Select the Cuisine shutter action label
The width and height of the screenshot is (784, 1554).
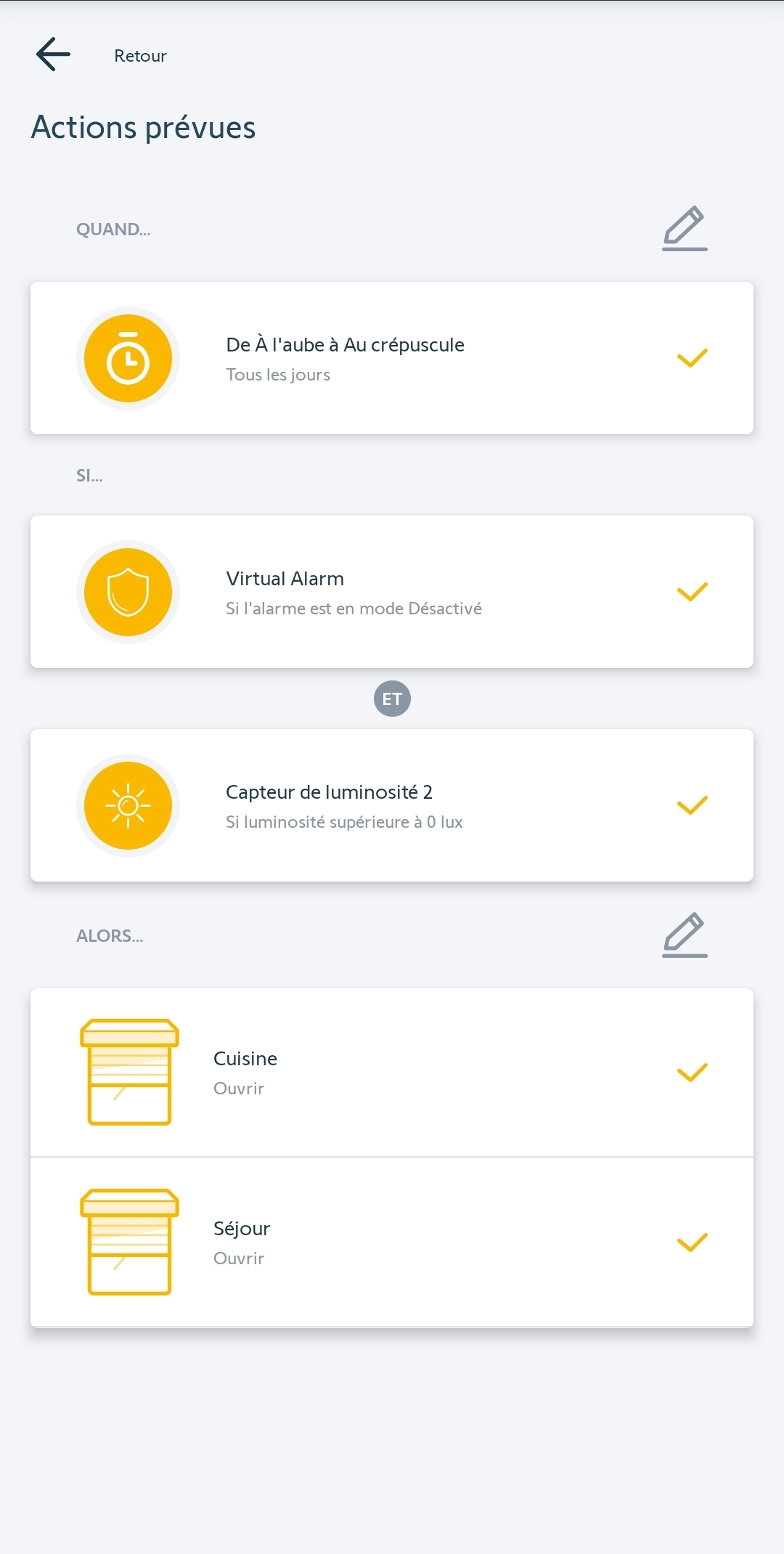tap(245, 1059)
